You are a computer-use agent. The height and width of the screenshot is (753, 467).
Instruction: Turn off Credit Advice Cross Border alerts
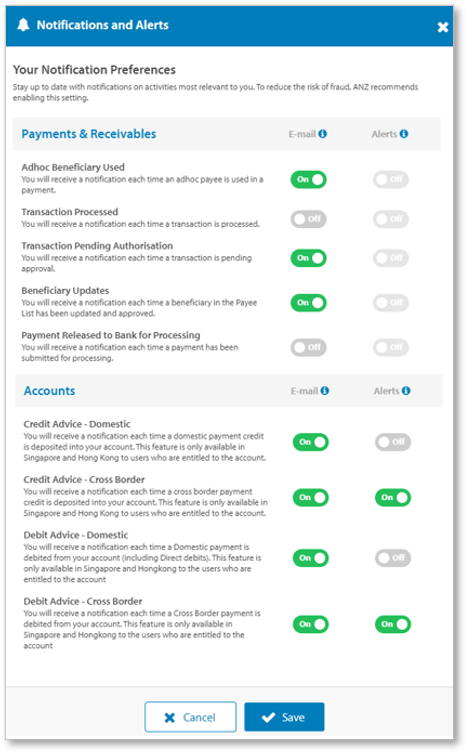(393, 498)
